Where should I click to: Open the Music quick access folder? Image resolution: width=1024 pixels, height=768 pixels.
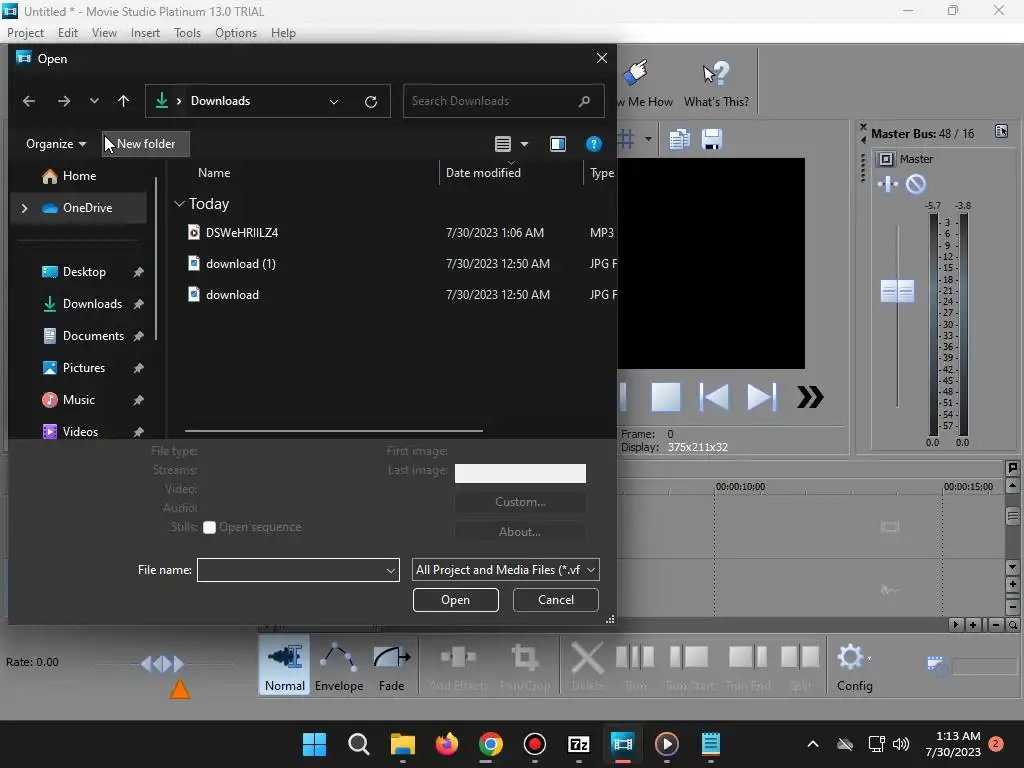[x=78, y=400]
